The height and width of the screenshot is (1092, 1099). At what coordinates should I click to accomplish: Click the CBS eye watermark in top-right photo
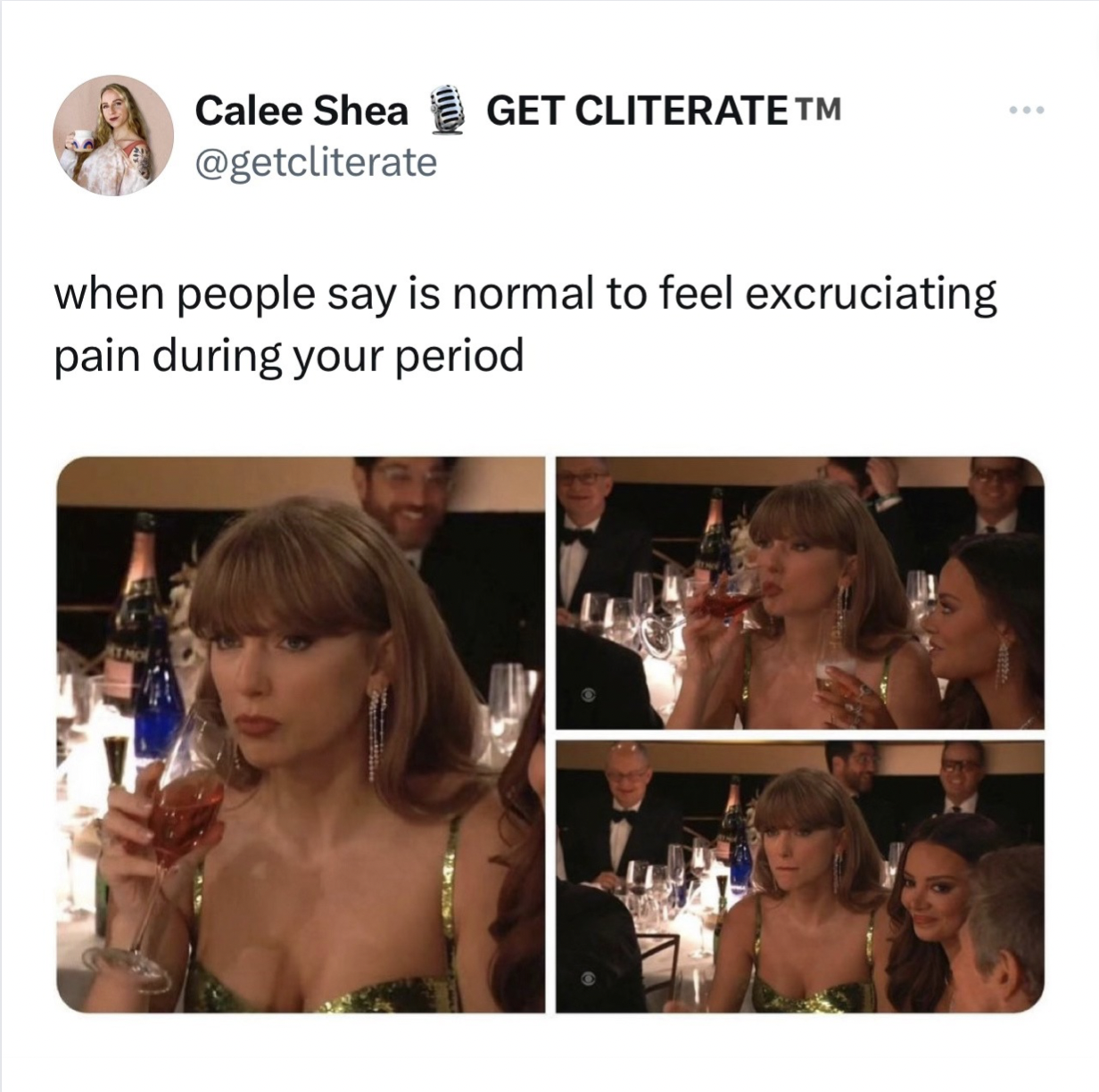[x=590, y=696]
